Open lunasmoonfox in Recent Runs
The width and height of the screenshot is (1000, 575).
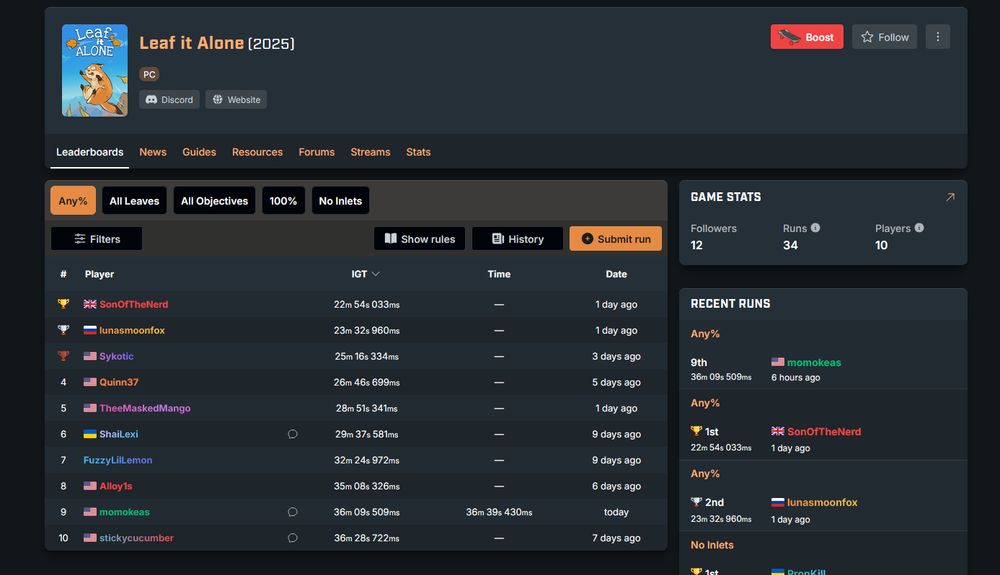(x=822, y=502)
